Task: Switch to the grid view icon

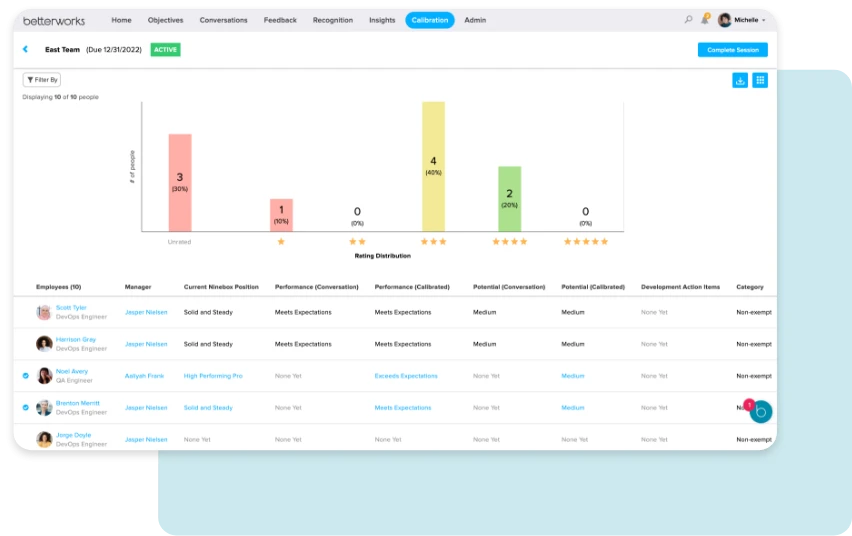Action: coord(760,80)
